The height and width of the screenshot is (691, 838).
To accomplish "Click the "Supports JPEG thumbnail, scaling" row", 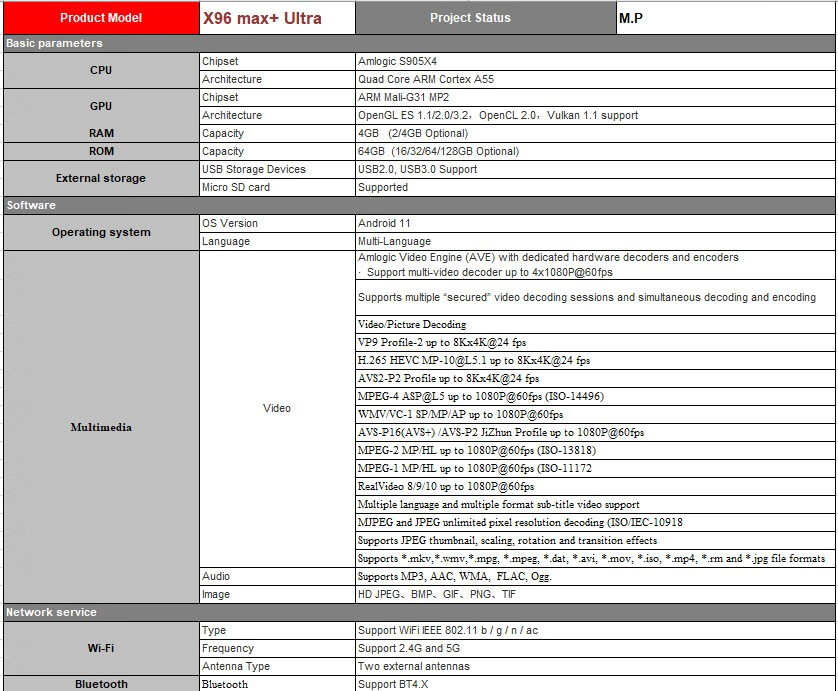I will [595, 540].
